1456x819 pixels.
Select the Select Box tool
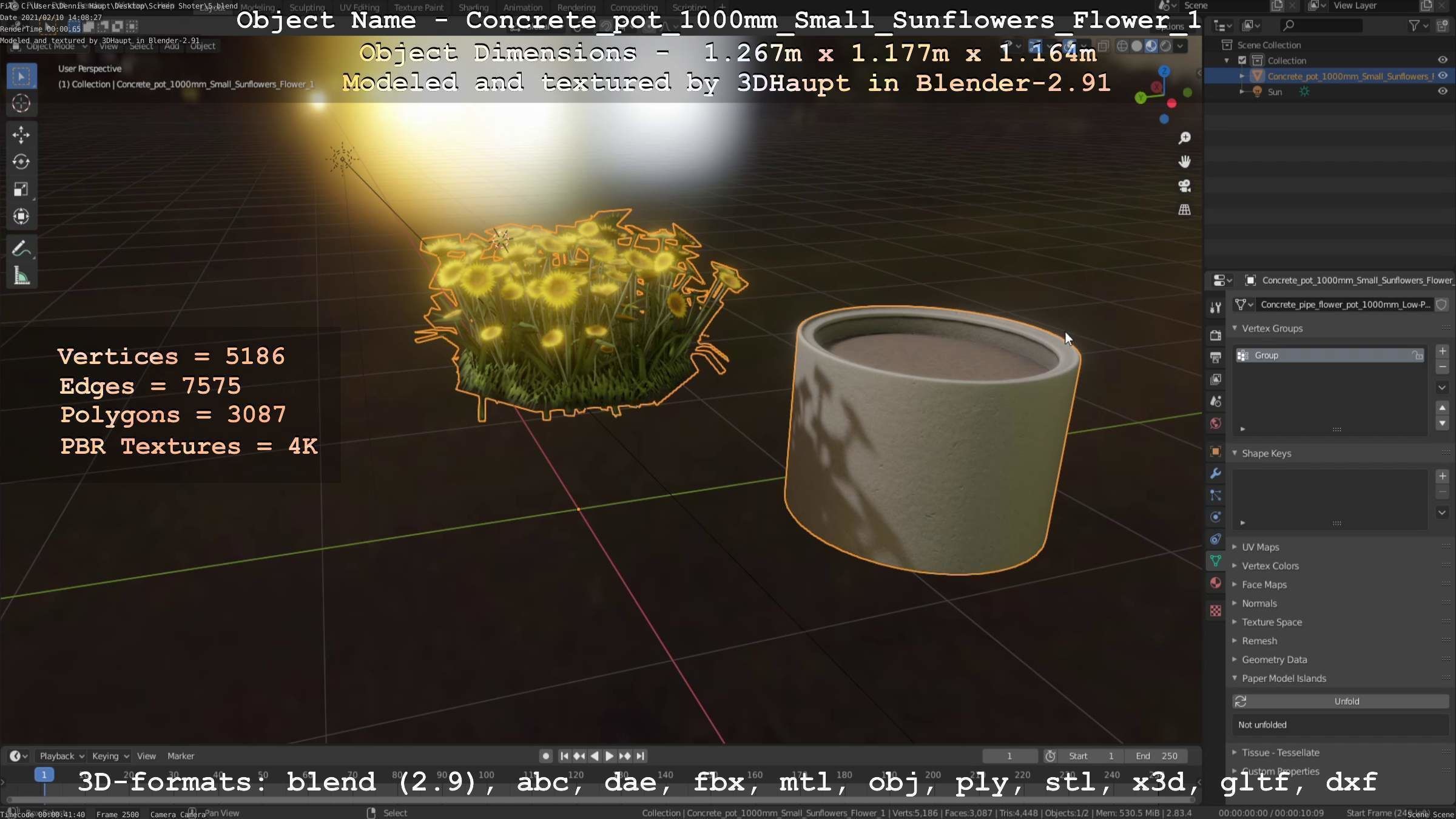[x=21, y=76]
